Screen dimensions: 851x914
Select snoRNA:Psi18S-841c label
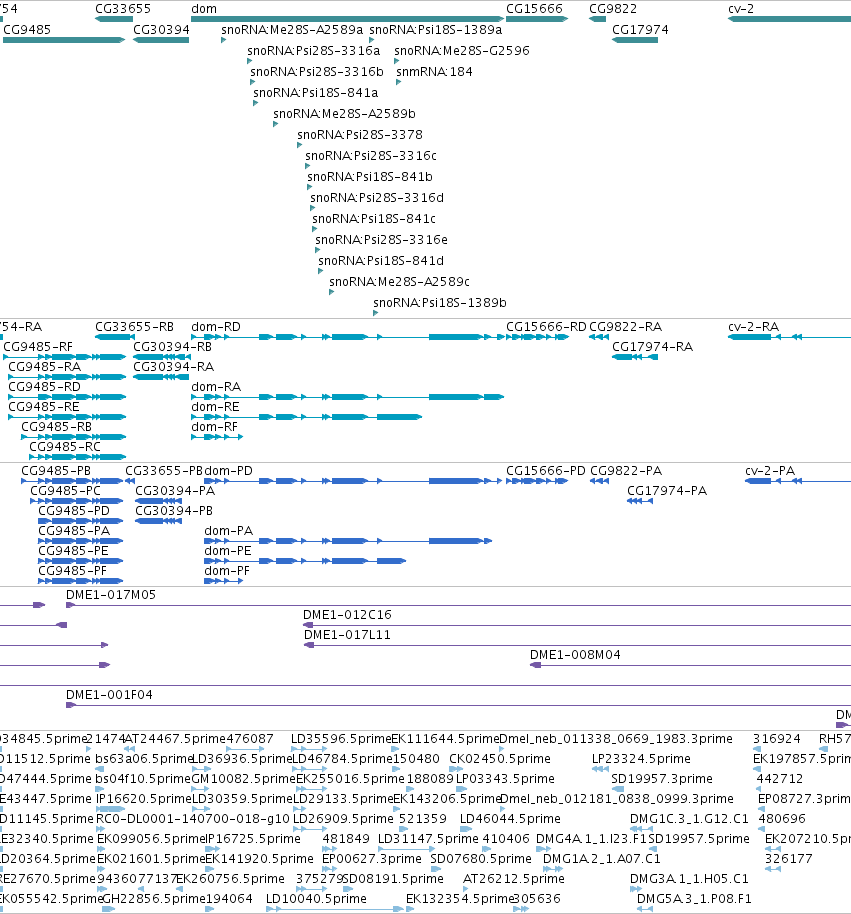tap(374, 219)
